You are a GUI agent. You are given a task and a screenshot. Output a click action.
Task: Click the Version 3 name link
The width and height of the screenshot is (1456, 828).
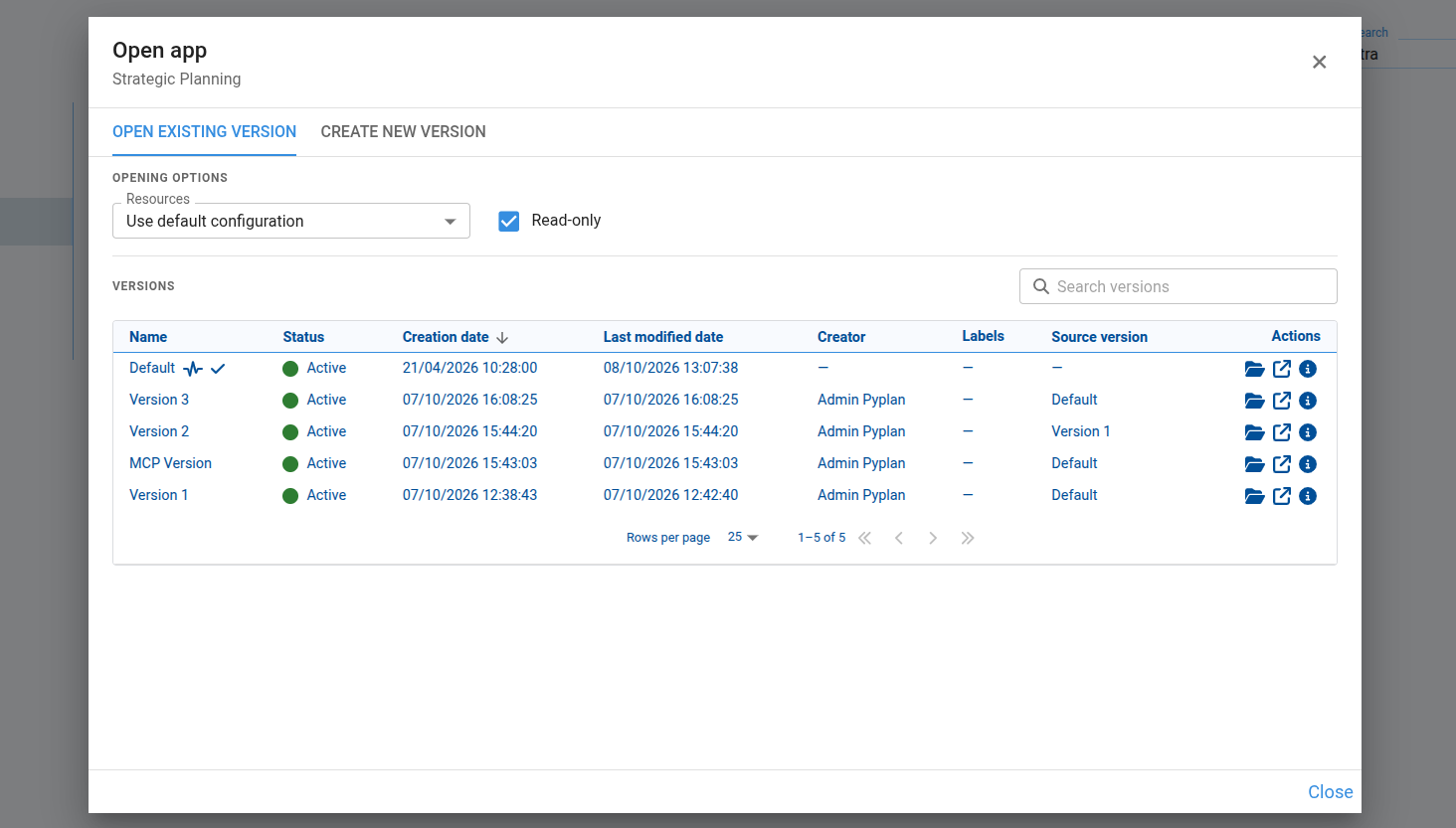click(x=159, y=400)
